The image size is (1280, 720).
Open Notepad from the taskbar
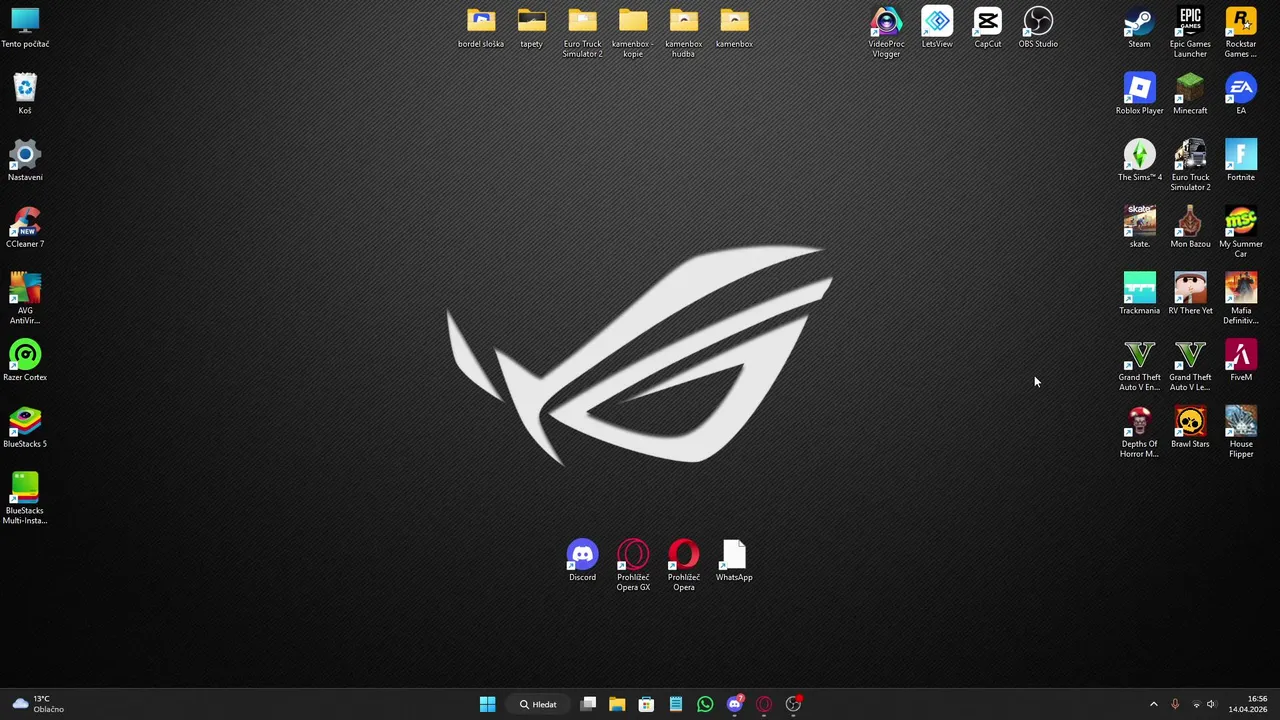point(676,704)
